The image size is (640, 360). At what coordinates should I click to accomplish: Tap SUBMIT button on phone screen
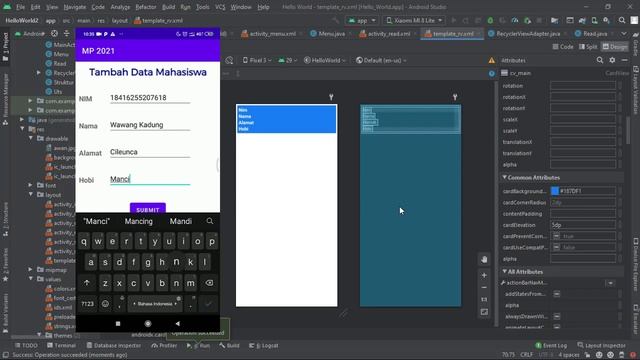pyautogui.click(x=148, y=209)
